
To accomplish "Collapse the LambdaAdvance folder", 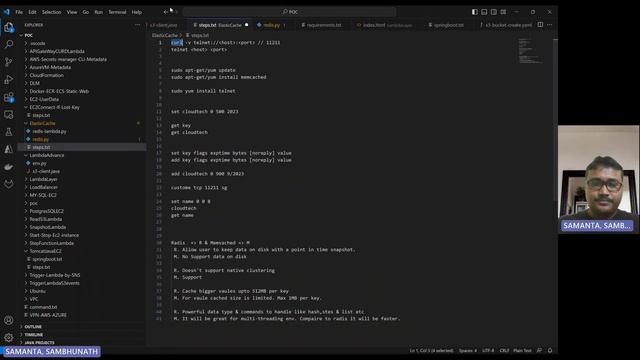I will [47, 156].
